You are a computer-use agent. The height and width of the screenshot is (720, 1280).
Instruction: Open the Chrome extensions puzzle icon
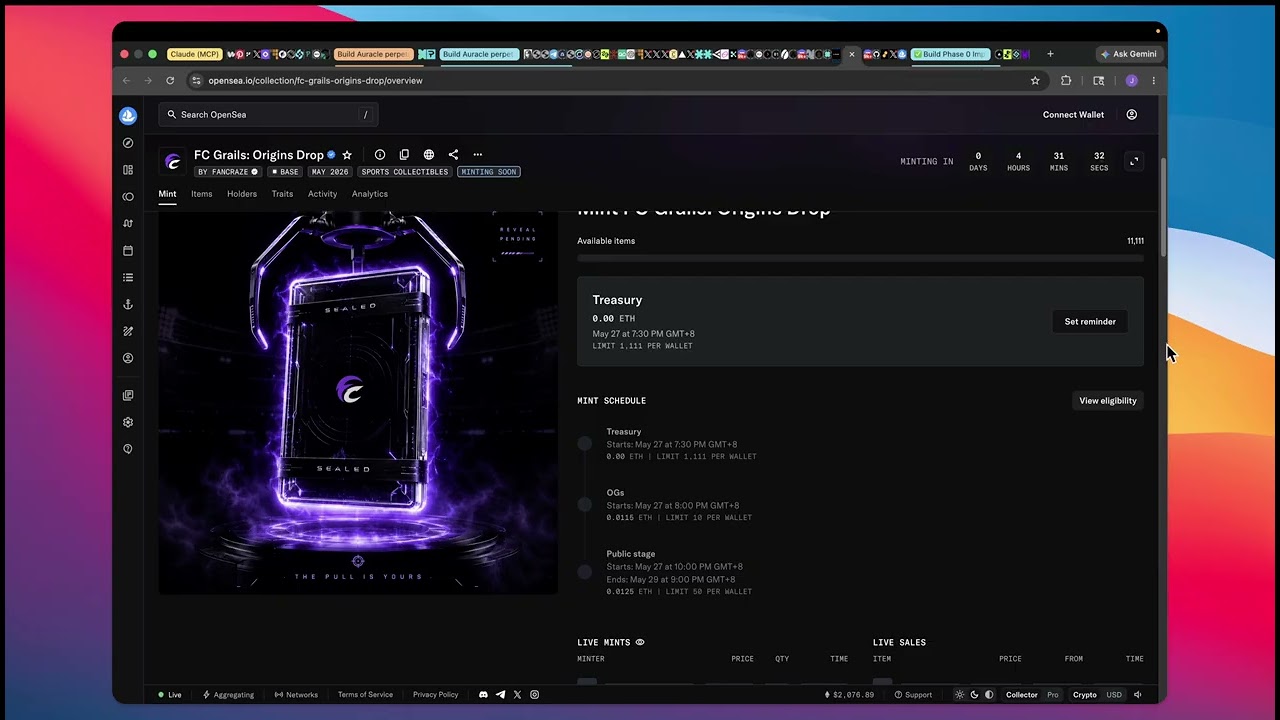[1066, 81]
